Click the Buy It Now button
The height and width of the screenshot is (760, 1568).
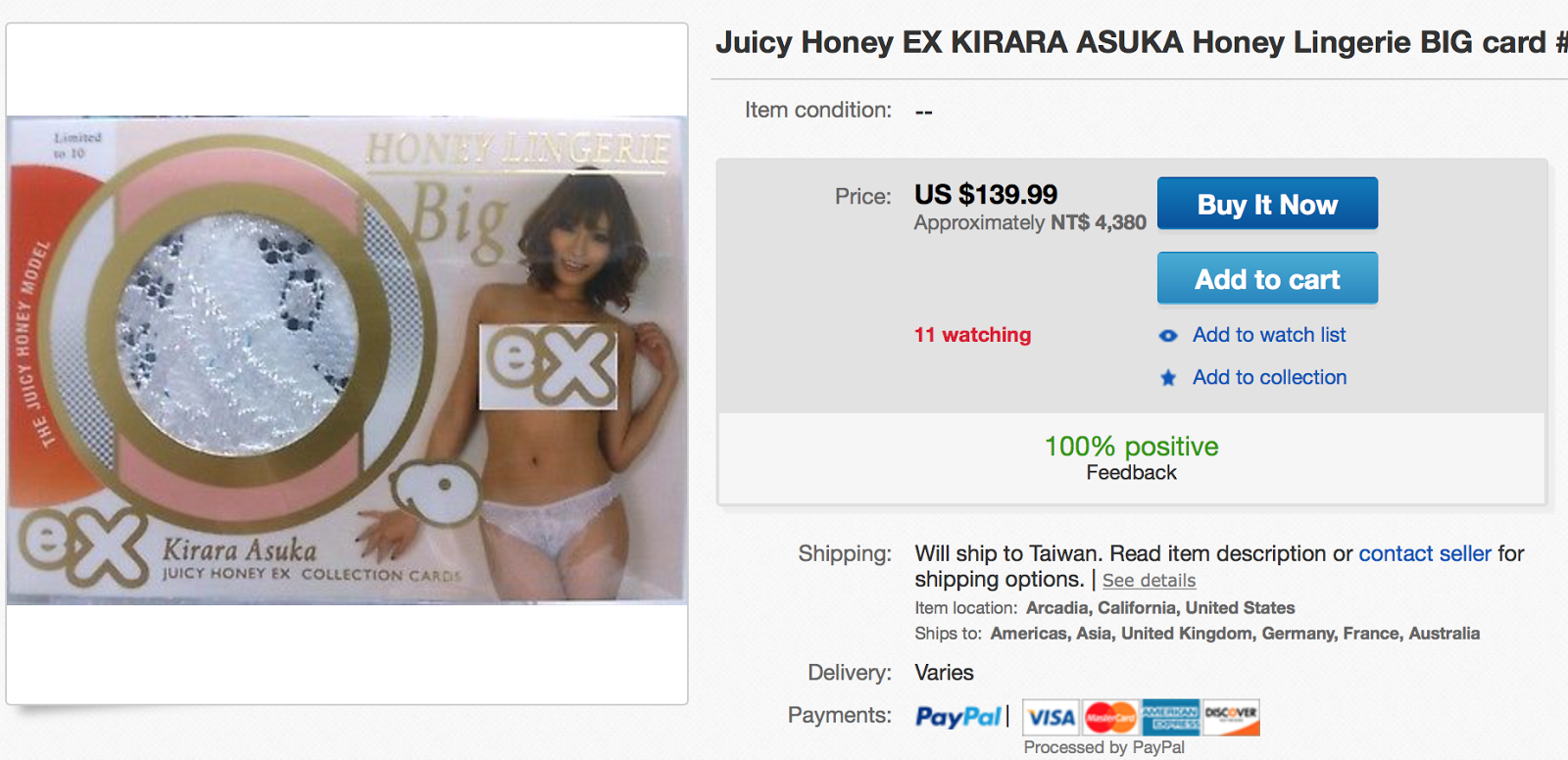click(1267, 204)
